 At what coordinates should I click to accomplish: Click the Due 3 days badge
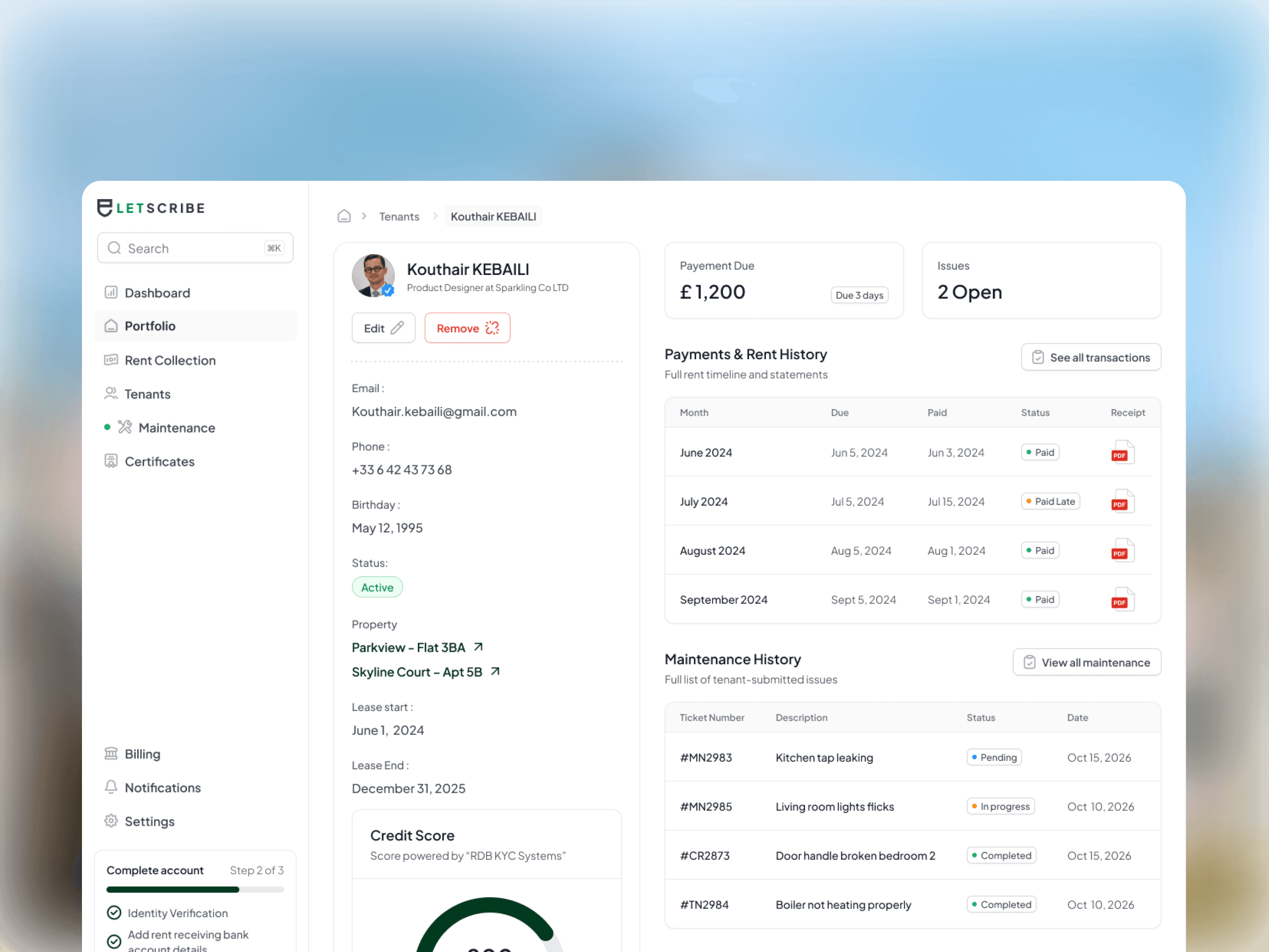[859, 295]
